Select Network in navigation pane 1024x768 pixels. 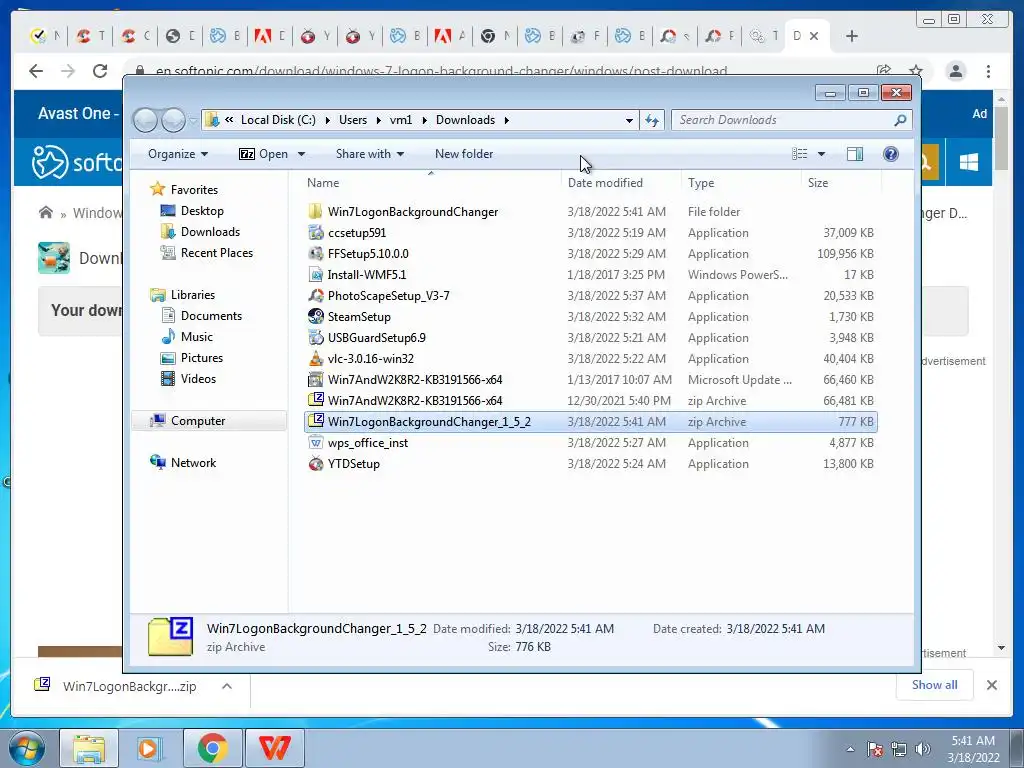click(193, 463)
